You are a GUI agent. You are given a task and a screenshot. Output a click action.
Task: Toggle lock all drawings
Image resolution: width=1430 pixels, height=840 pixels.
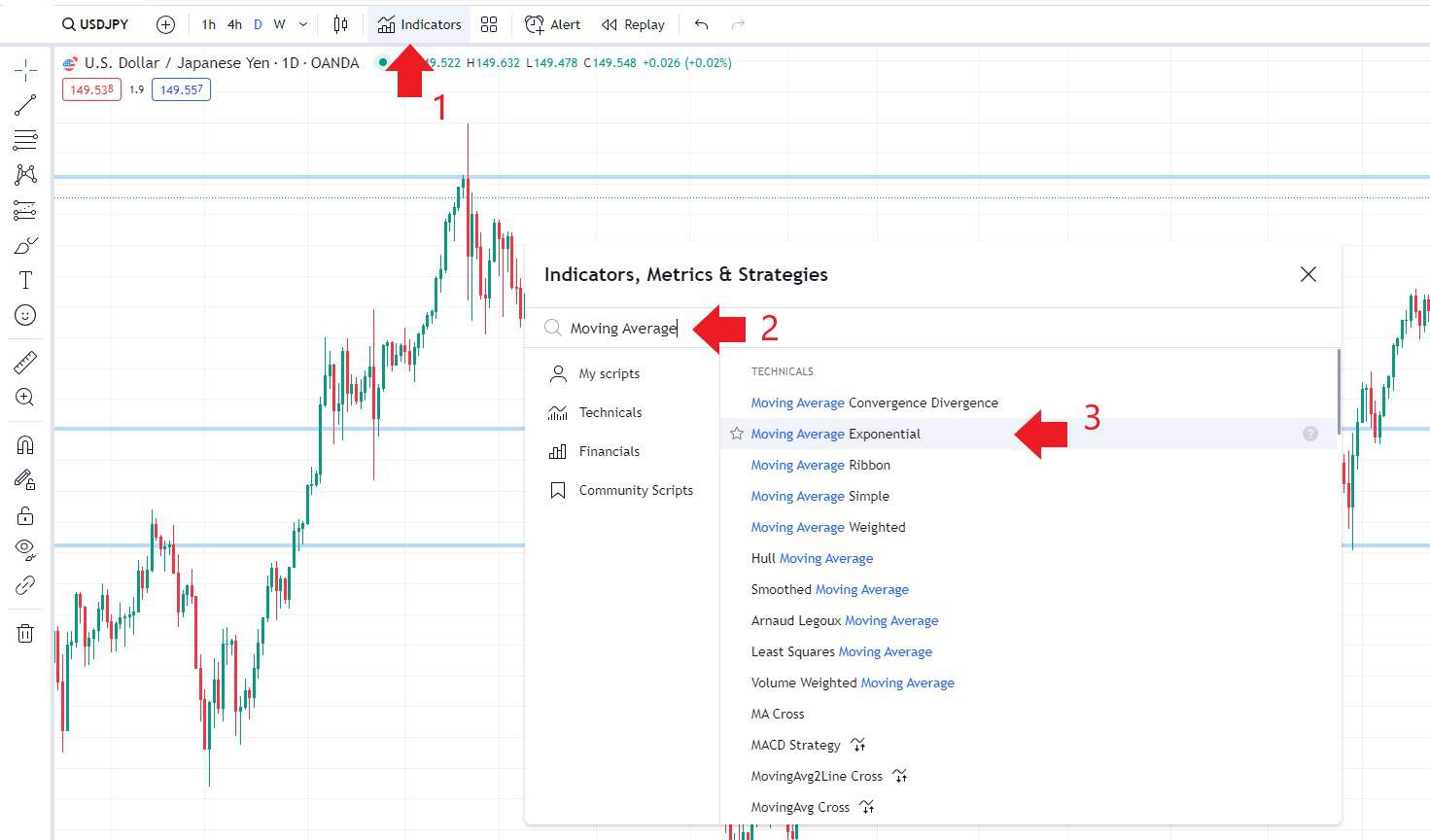pos(25,515)
